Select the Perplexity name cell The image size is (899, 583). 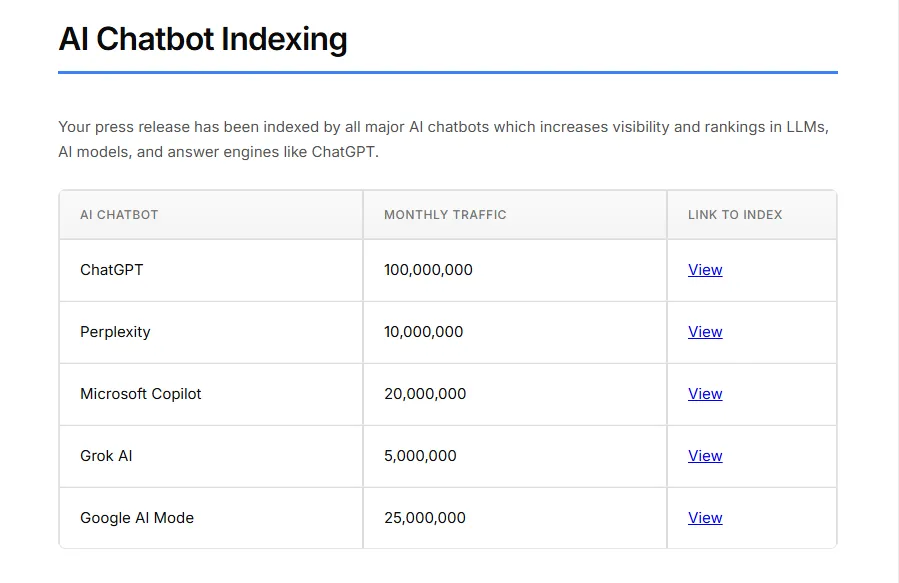click(x=115, y=332)
